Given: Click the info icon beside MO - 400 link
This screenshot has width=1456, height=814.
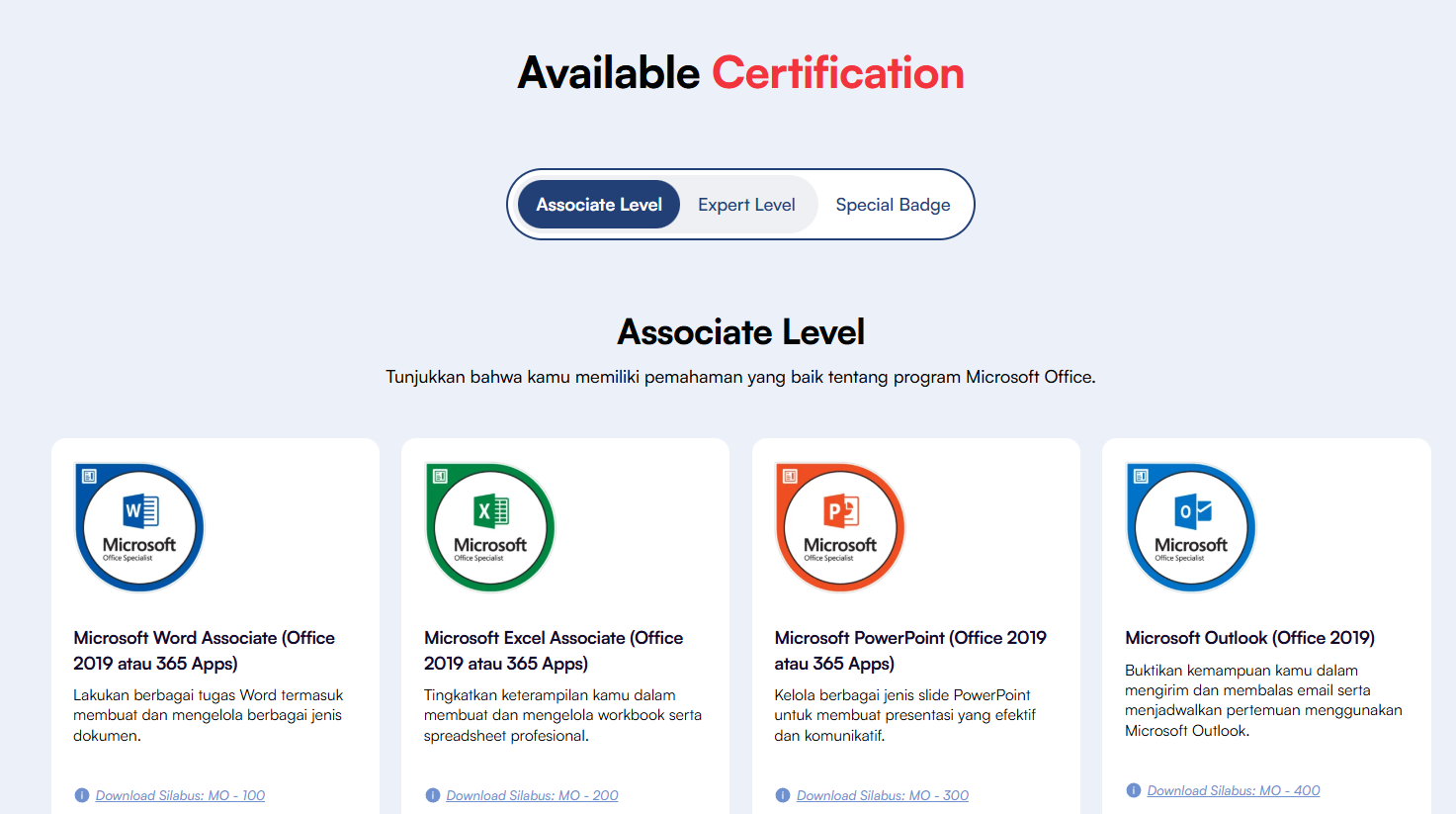Looking at the screenshot, I should point(1133,790).
